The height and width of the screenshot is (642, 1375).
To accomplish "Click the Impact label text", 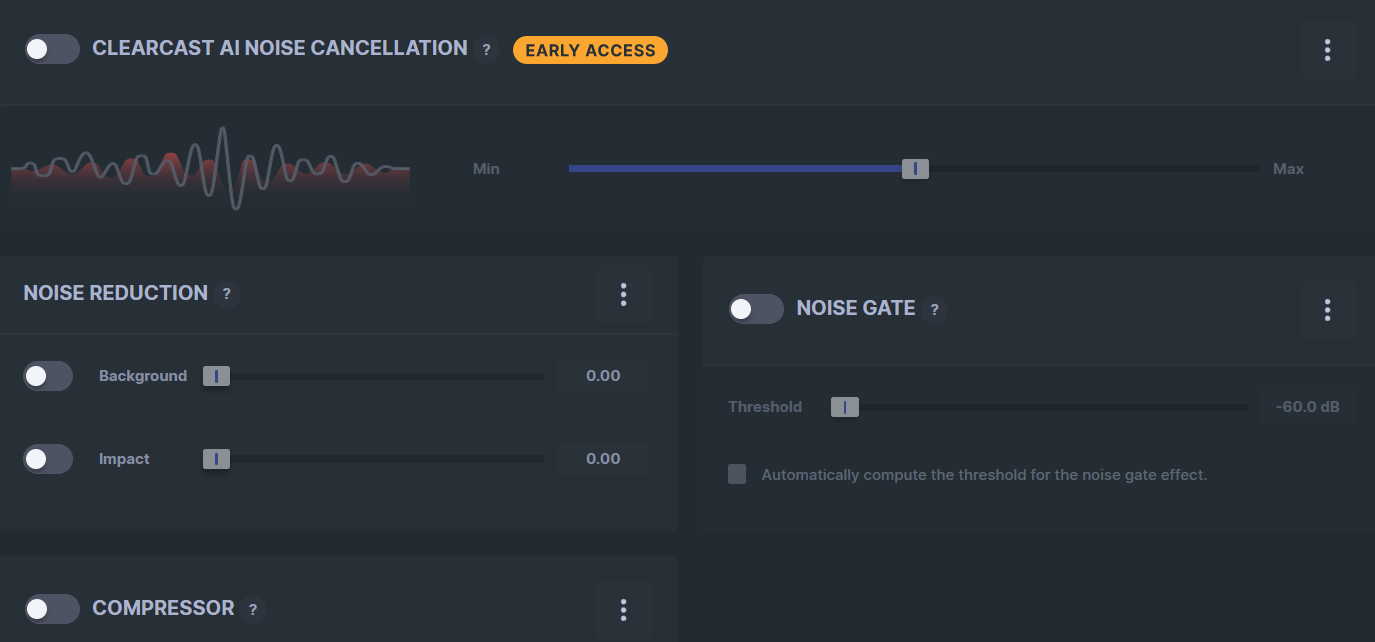I will (124, 459).
